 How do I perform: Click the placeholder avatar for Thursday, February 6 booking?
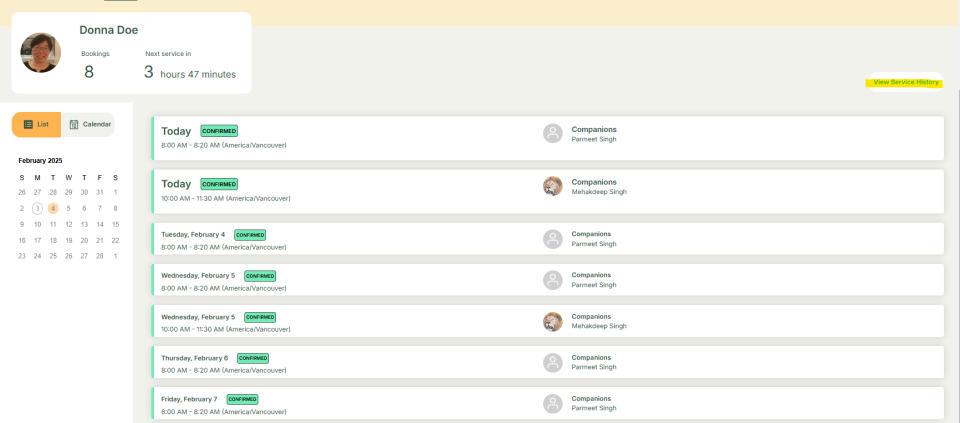pyautogui.click(x=552, y=363)
